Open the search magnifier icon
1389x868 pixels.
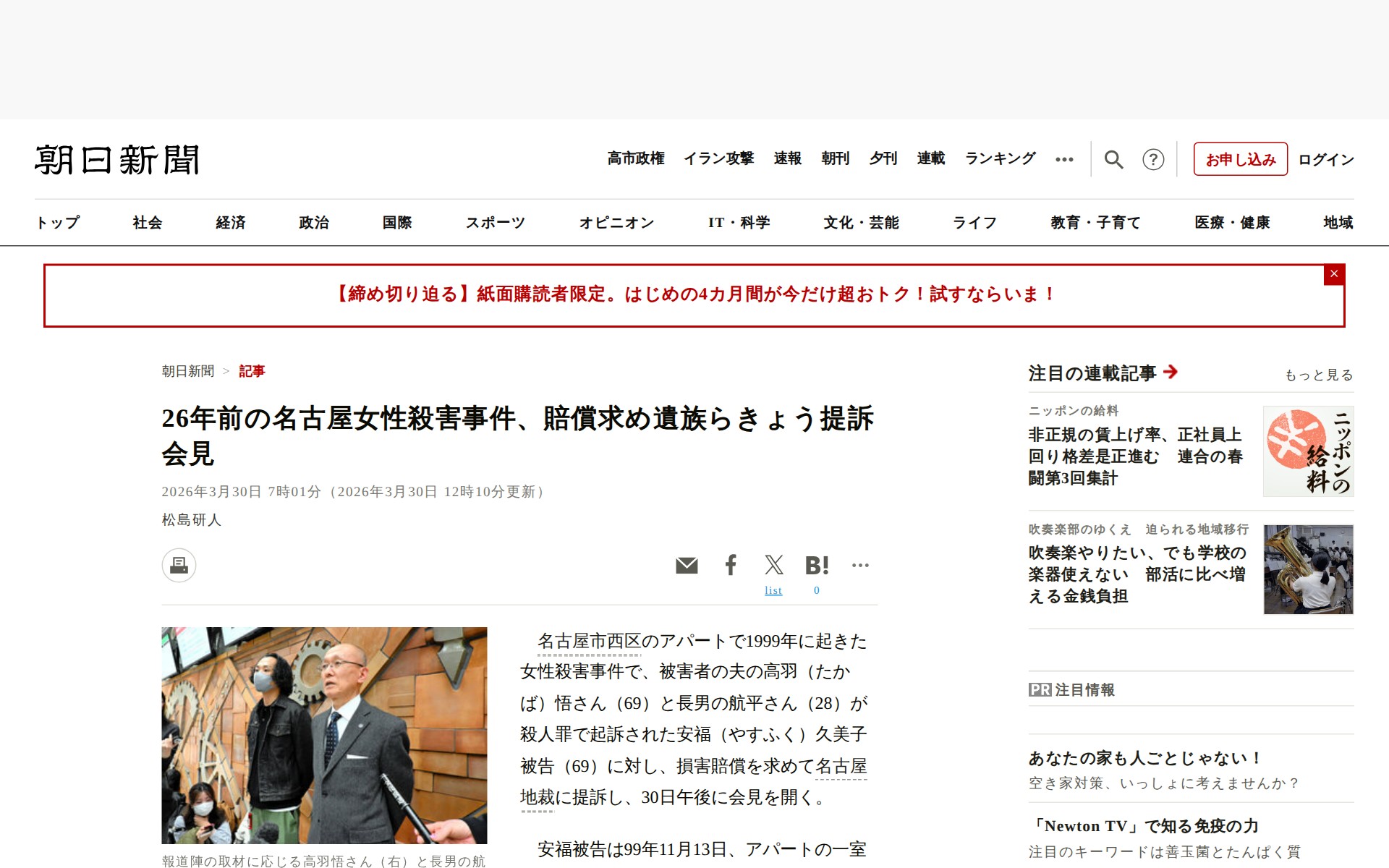pos(1113,159)
